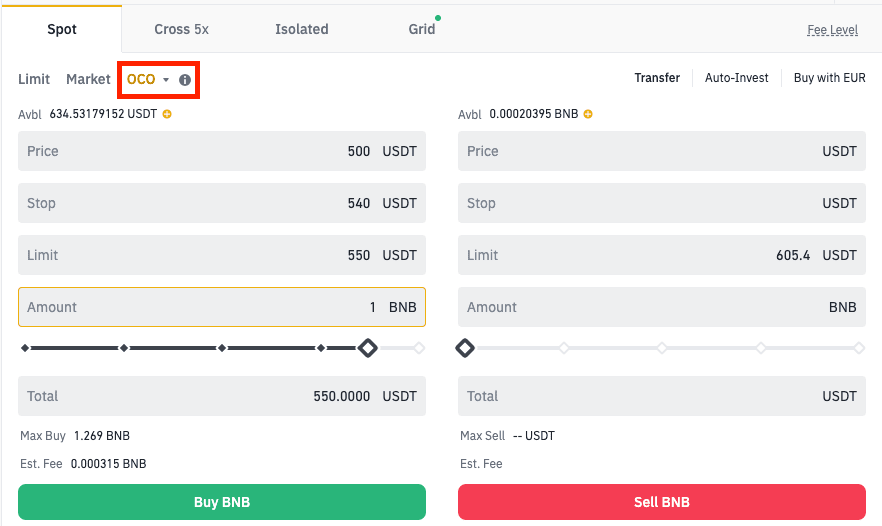Viewport: 882px width, 526px height.
Task: Switch to the Spot tab
Action: (62, 29)
